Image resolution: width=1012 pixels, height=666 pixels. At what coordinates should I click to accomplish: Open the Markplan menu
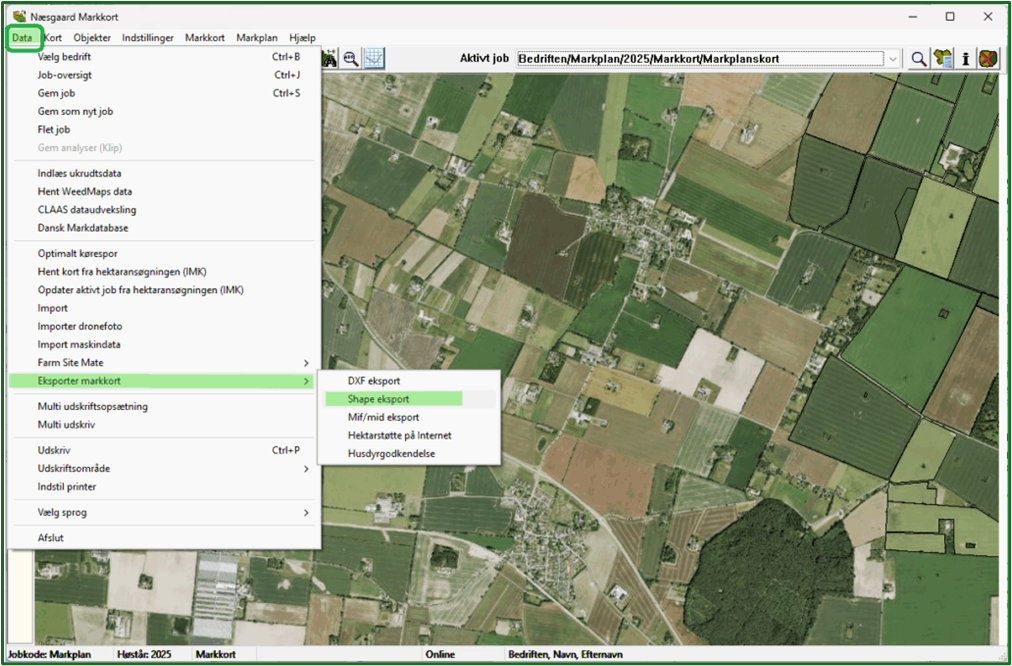click(257, 38)
